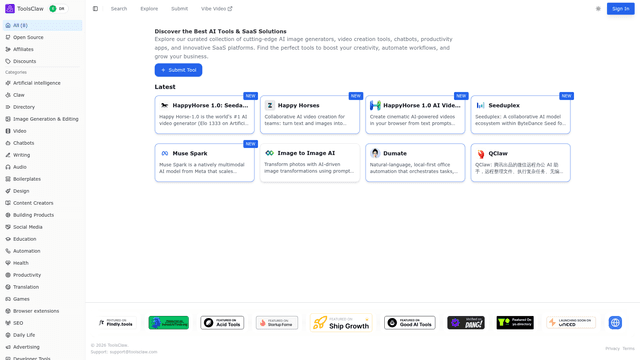Click the Claw category icon
Viewport: 640px width, 360px height.
click(8, 95)
